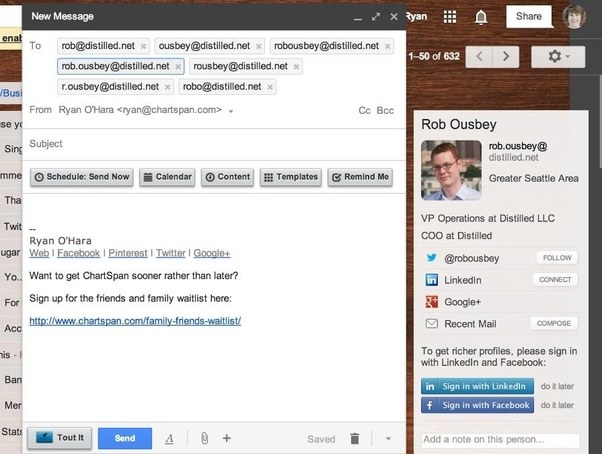Screen dimensions: 602x454
Task: Click the Subject field
Action: pyautogui.click(x=214, y=144)
